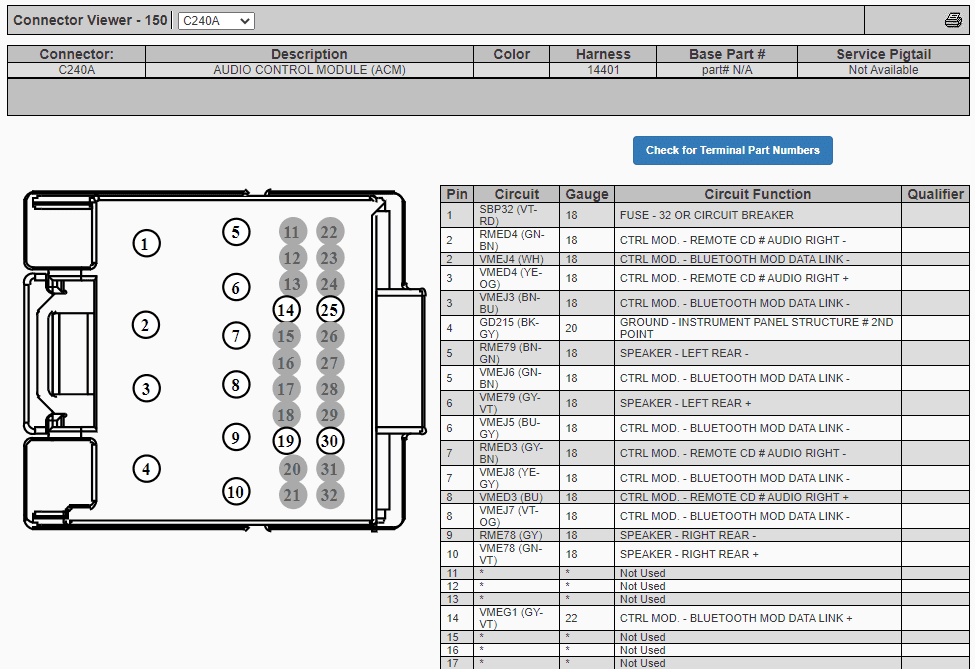Image resolution: width=975 pixels, height=669 pixels.
Task: Click pin 6 on connector diagram
Action: pyautogui.click(x=236, y=287)
